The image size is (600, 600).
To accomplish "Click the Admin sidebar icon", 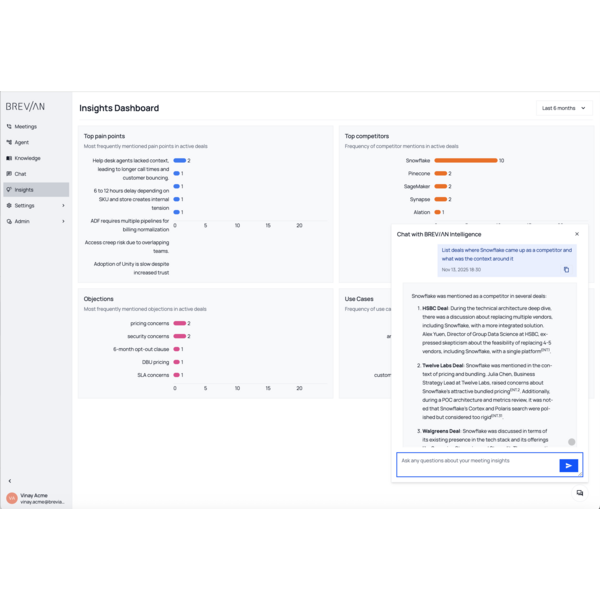I will click(x=9, y=221).
